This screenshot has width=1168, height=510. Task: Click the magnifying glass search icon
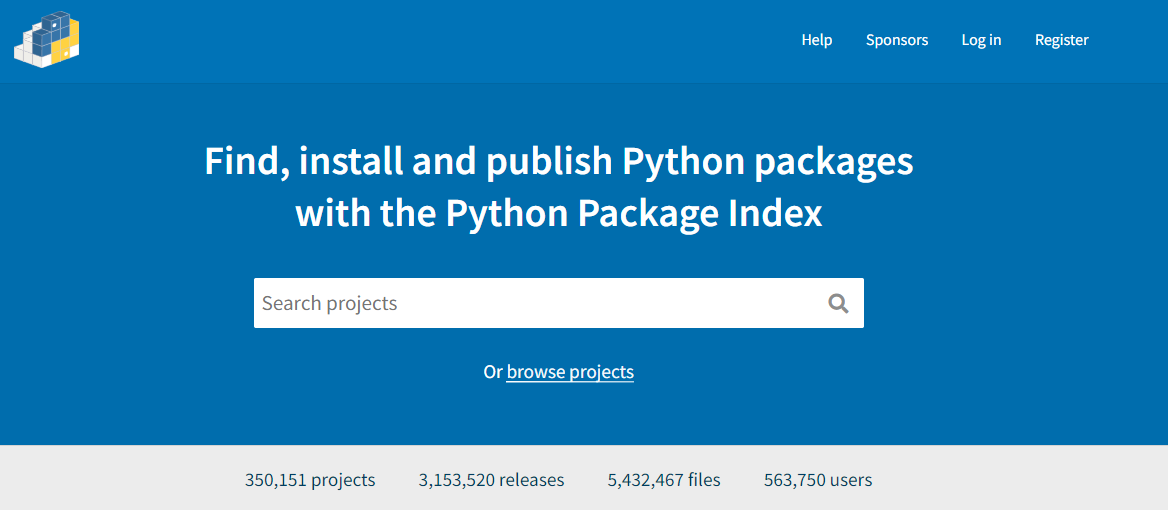pos(838,303)
